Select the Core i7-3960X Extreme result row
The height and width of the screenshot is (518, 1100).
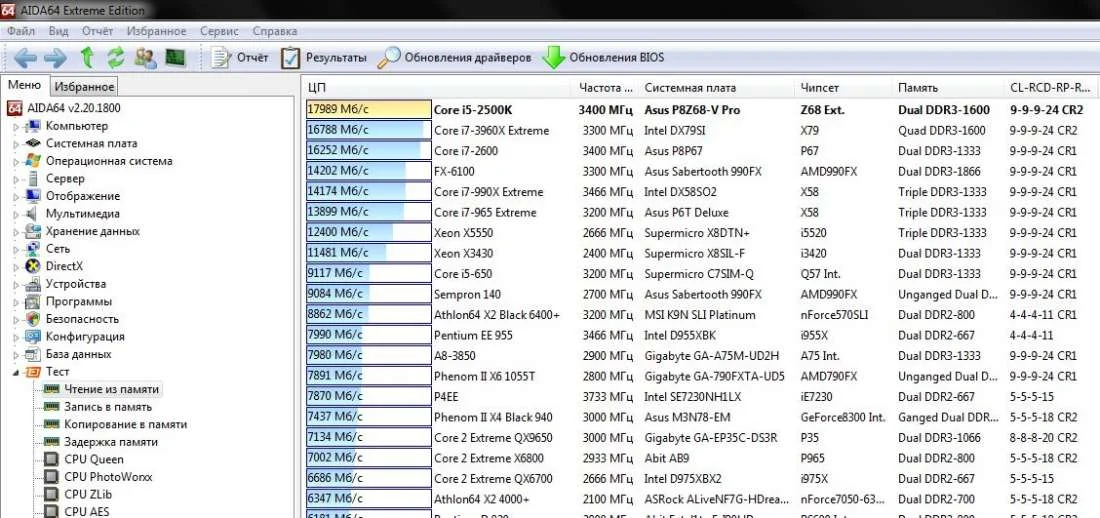tap(491, 130)
